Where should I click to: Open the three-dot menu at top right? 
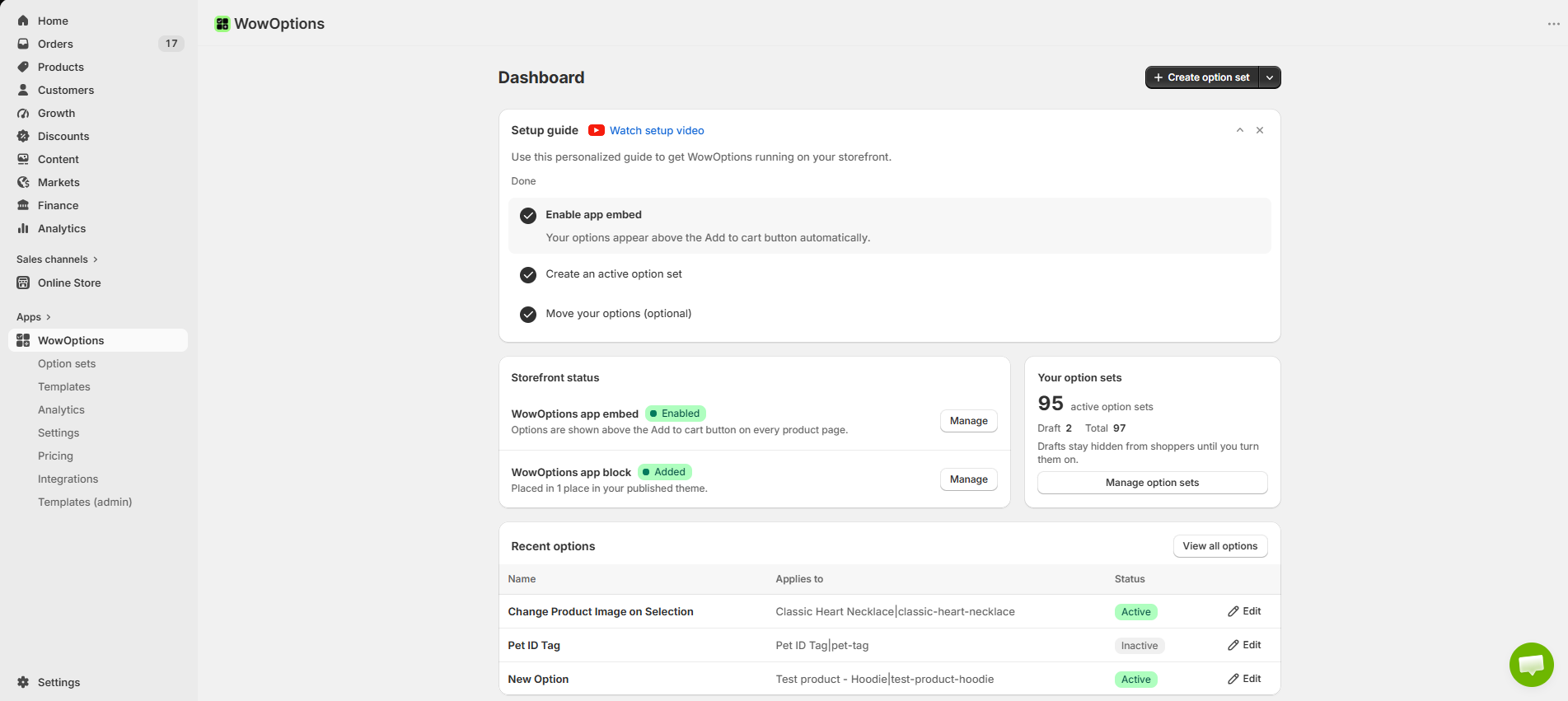point(1553,24)
